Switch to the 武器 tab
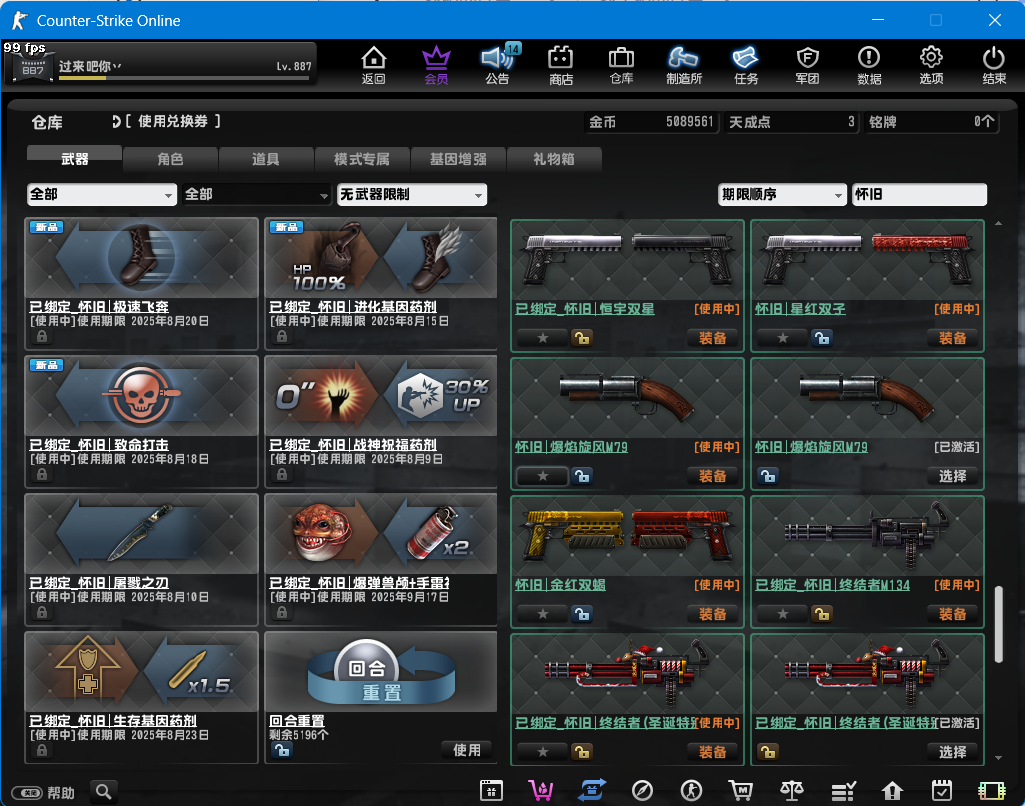Image resolution: width=1025 pixels, height=806 pixels. 75,159
